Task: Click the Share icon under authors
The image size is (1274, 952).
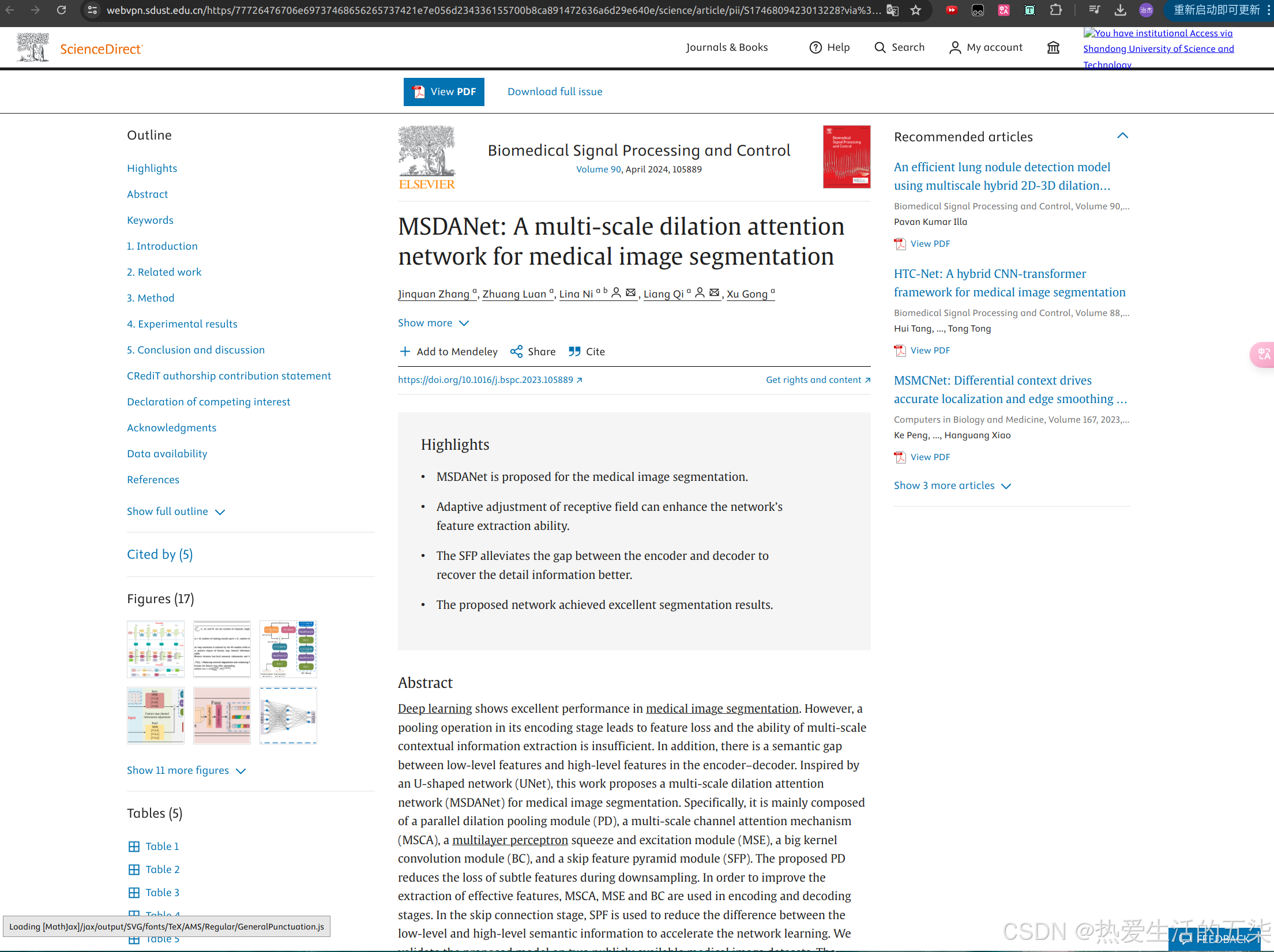Action: [516, 351]
